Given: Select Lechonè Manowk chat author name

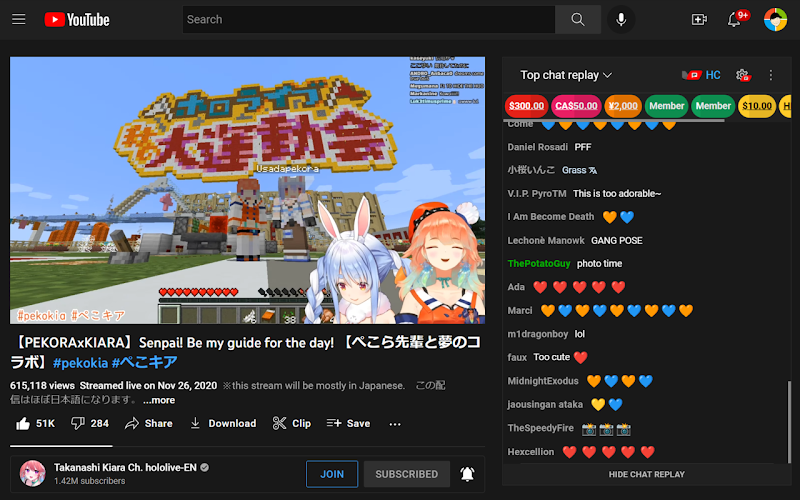Looking at the screenshot, I should [546, 240].
